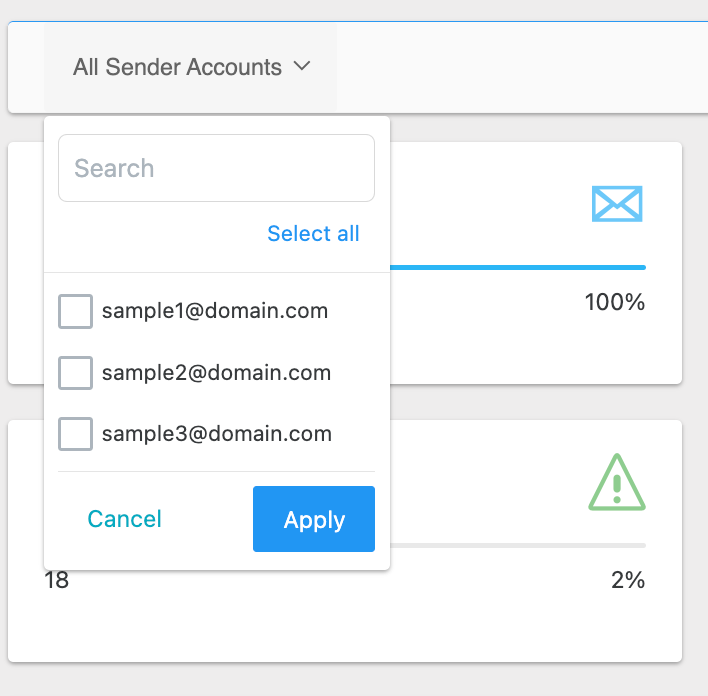Click Select all link
The image size is (708, 696).
(313, 234)
